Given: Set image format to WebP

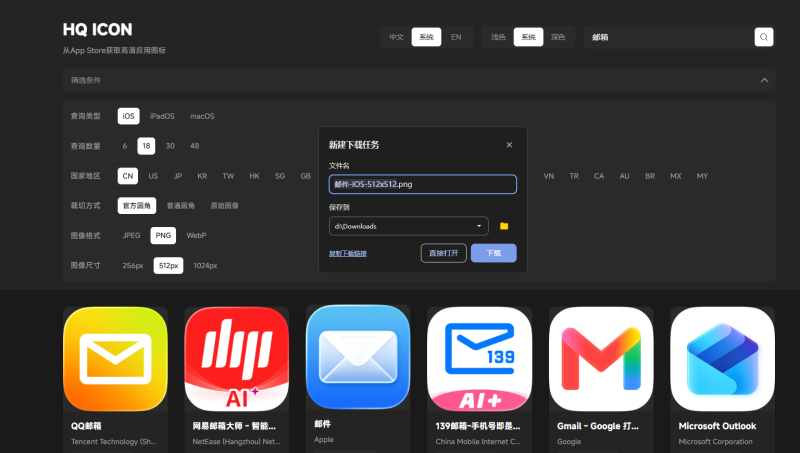Looking at the screenshot, I should point(196,235).
